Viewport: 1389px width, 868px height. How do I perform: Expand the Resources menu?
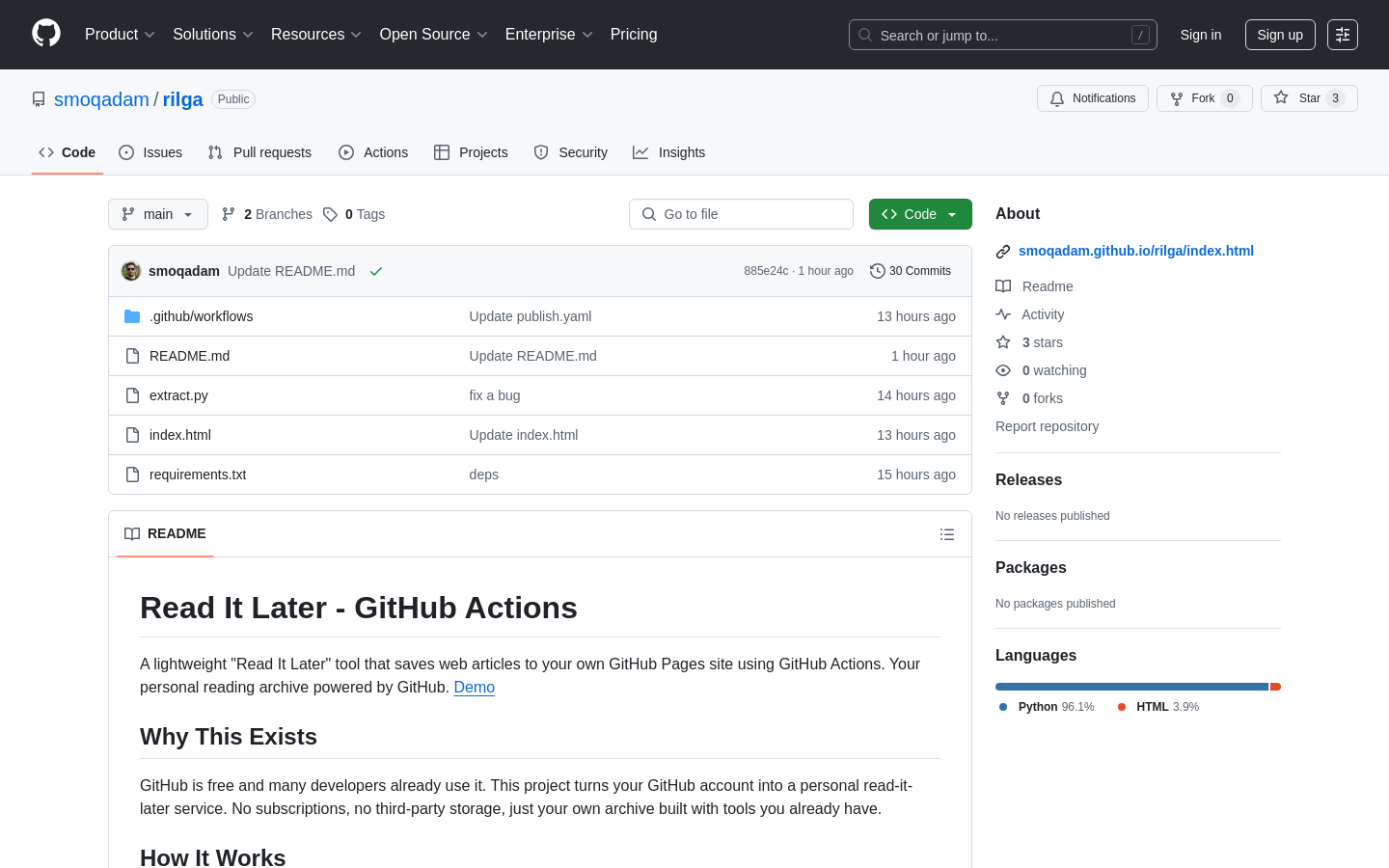[x=315, y=34]
